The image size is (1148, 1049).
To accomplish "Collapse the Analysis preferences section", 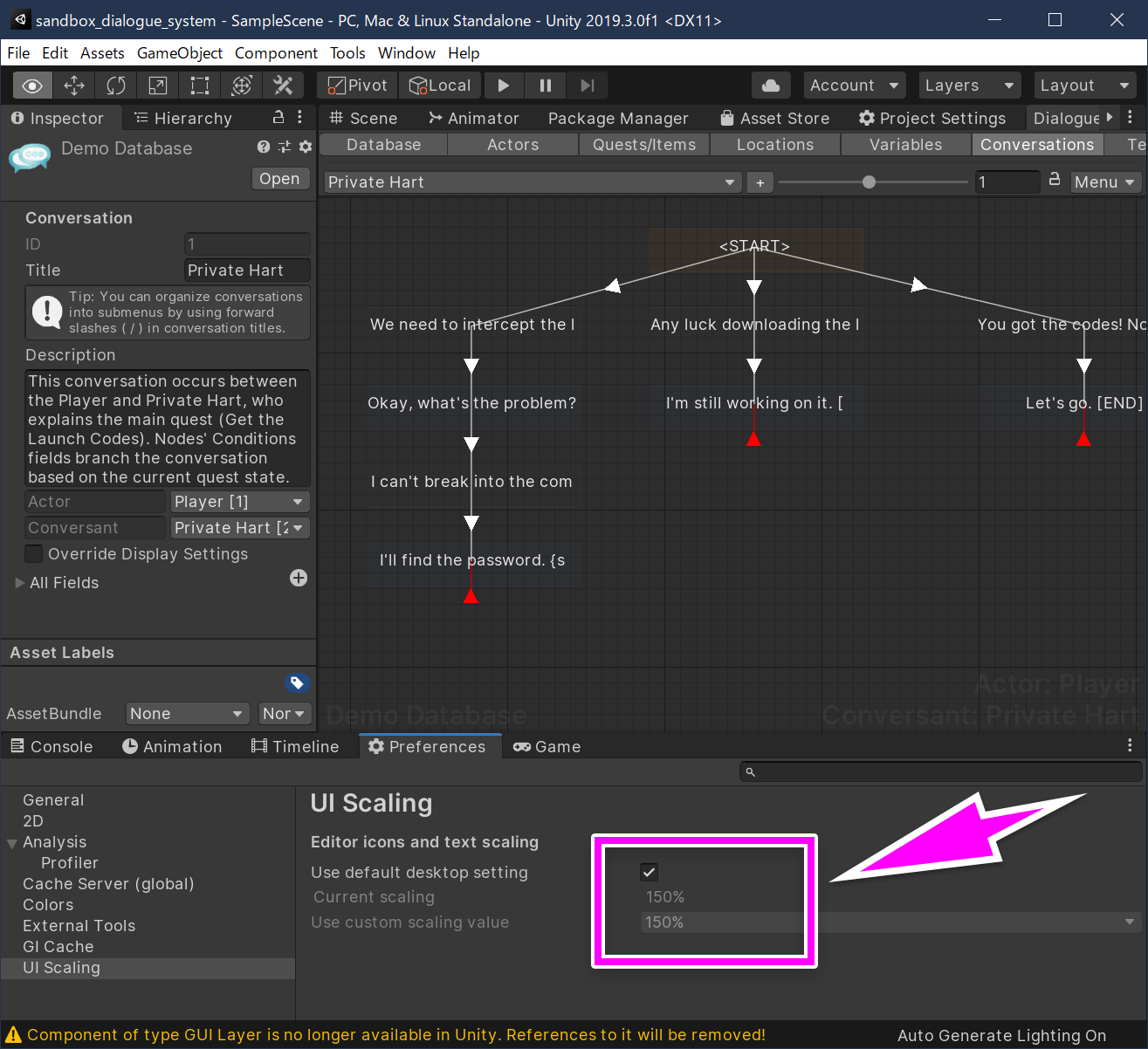I will [12, 843].
